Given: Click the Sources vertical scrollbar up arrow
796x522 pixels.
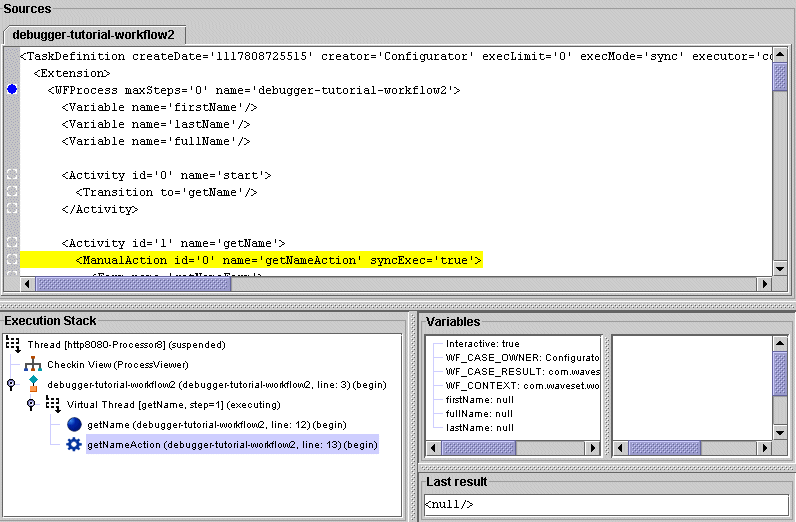Looking at the screenshot, I should (x=780, y=54).
